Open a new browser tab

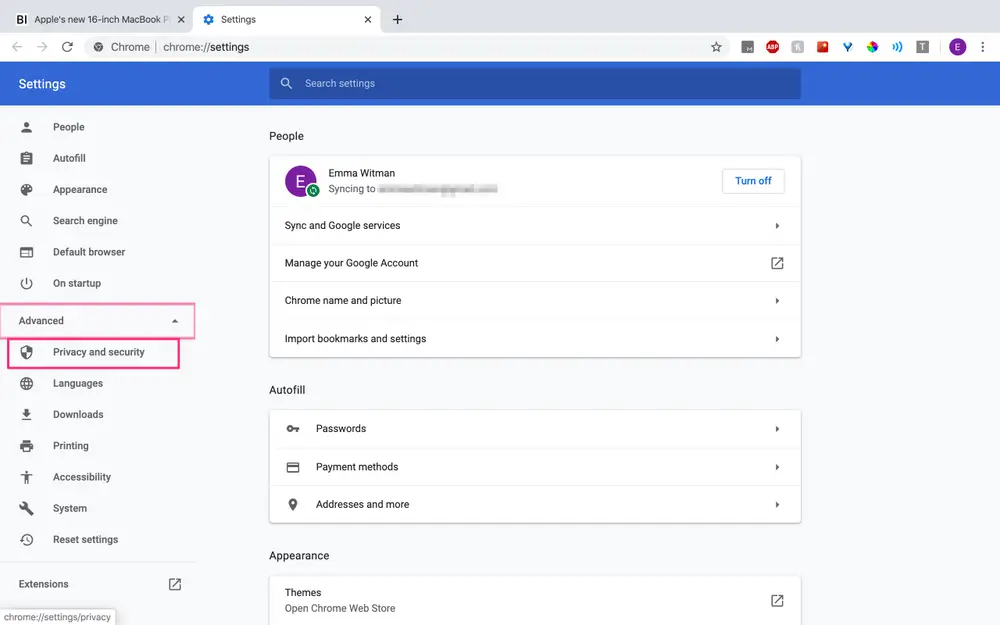click(x=397, y=19)
